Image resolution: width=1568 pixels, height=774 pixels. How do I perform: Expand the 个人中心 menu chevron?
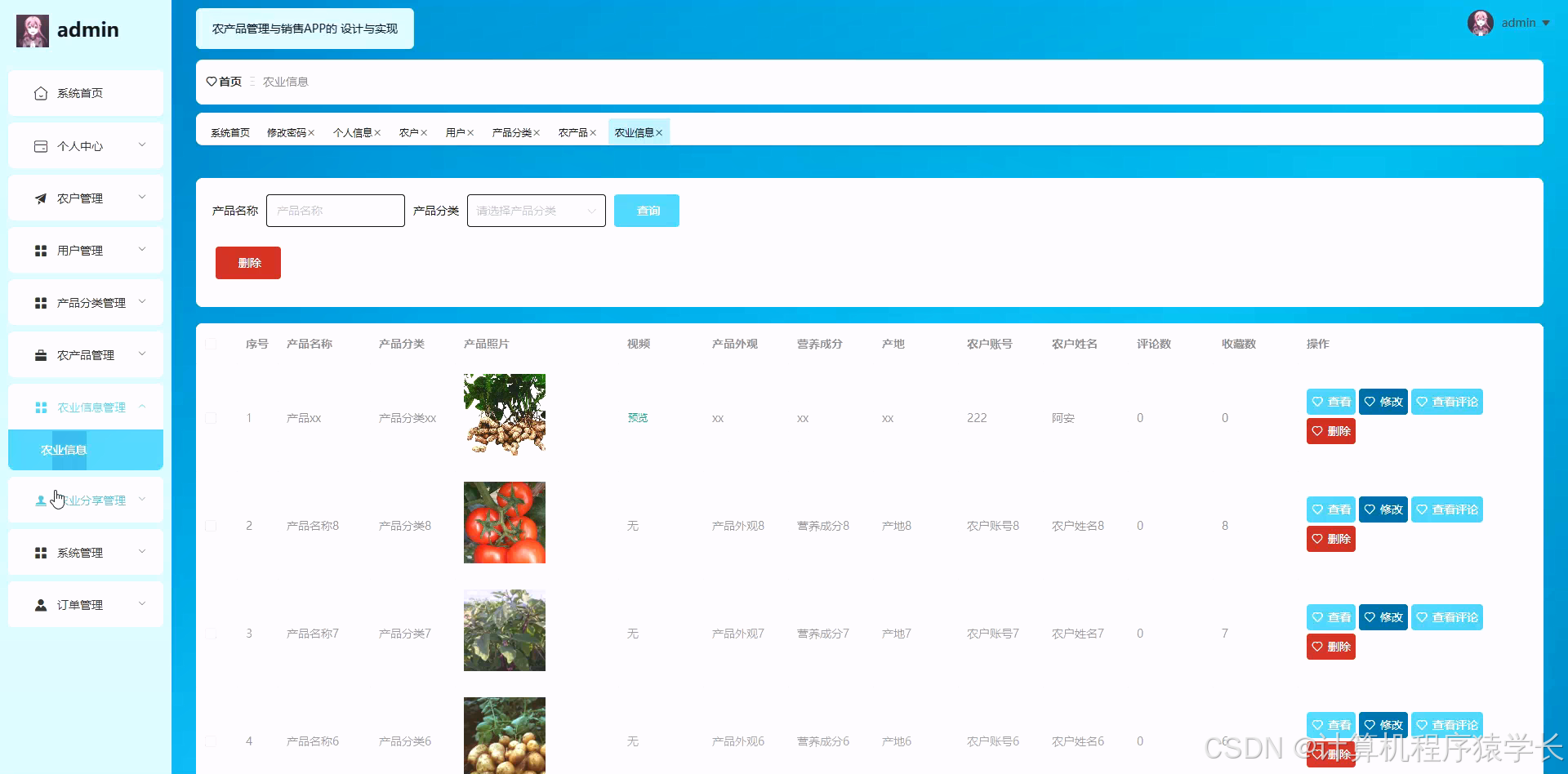(x=142, y=145)
